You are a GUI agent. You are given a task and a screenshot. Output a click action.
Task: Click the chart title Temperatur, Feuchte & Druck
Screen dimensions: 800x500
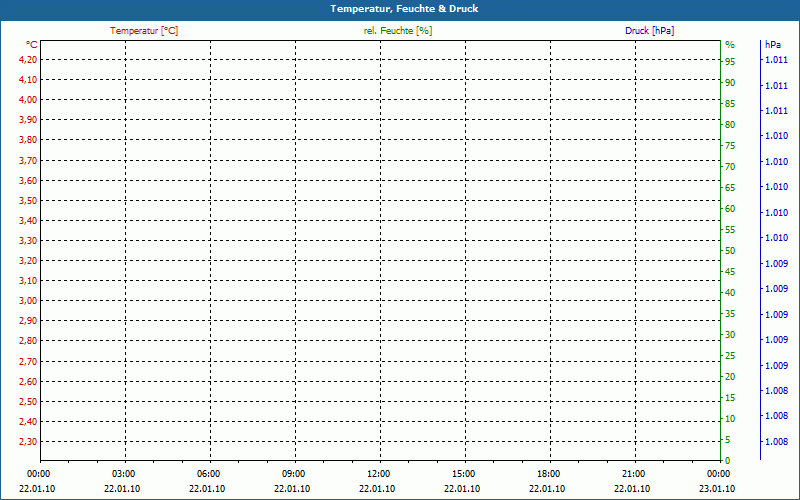(x=404, y=9)
